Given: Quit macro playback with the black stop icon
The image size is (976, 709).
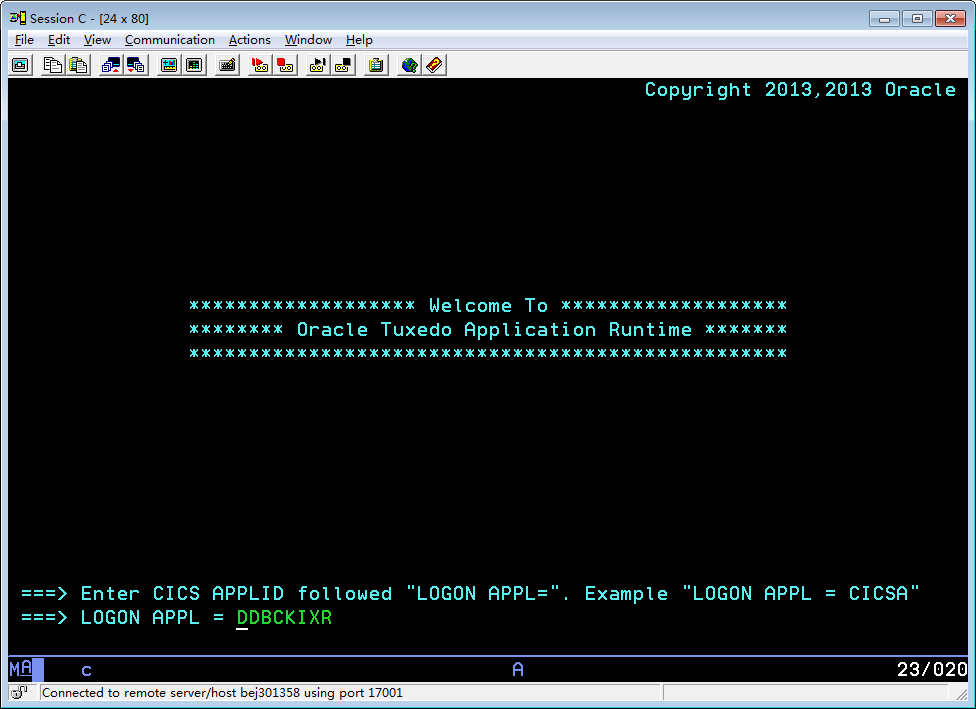Looking at the screenshot, I should click(343, 65).
